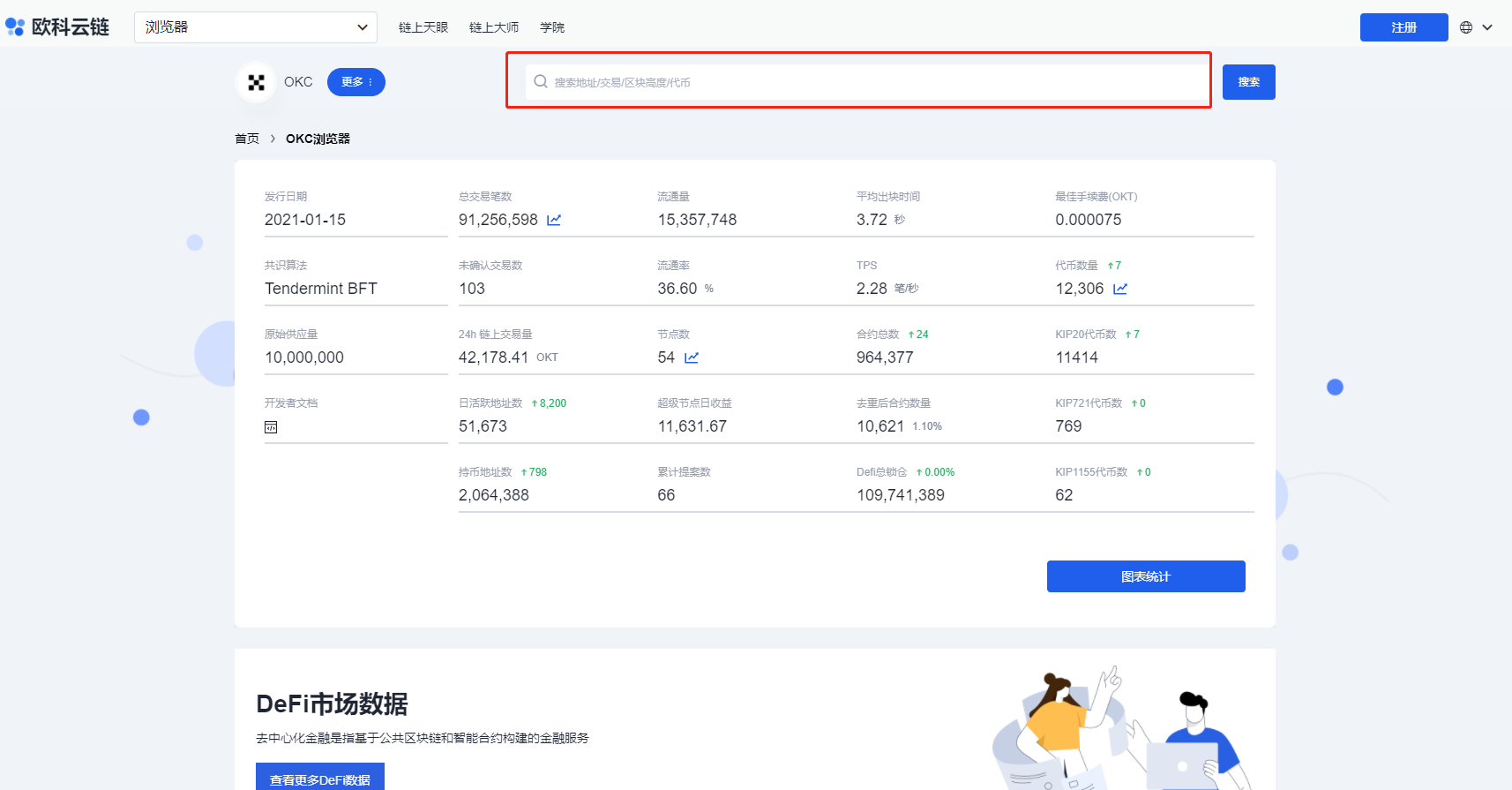Open the total transactions chart icon
1512x790 pixels.
[554, 220]
